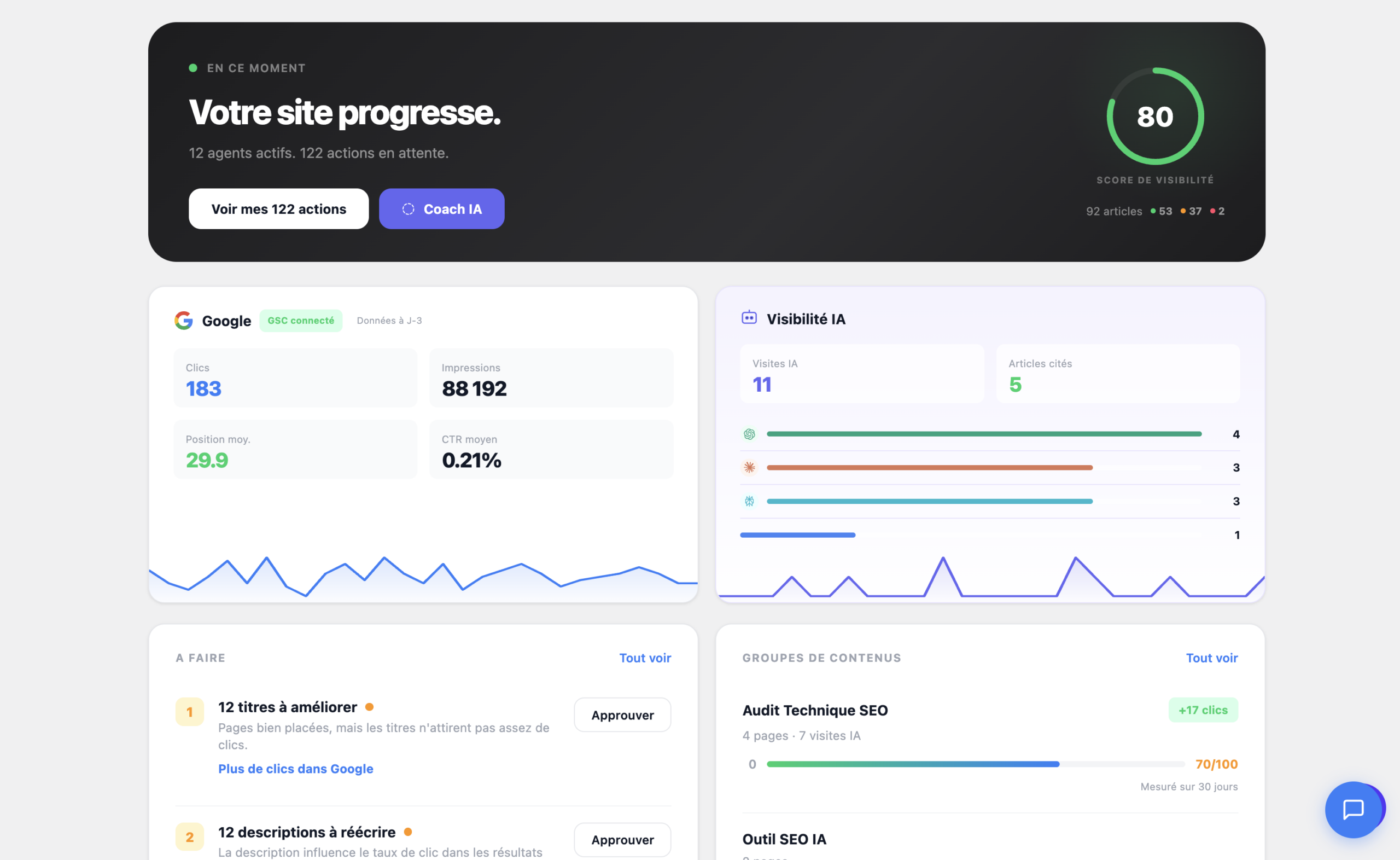Open the Position moy. 29.9 card
The height and width of the screenshot is (860, 1400).
click(295, 449)
